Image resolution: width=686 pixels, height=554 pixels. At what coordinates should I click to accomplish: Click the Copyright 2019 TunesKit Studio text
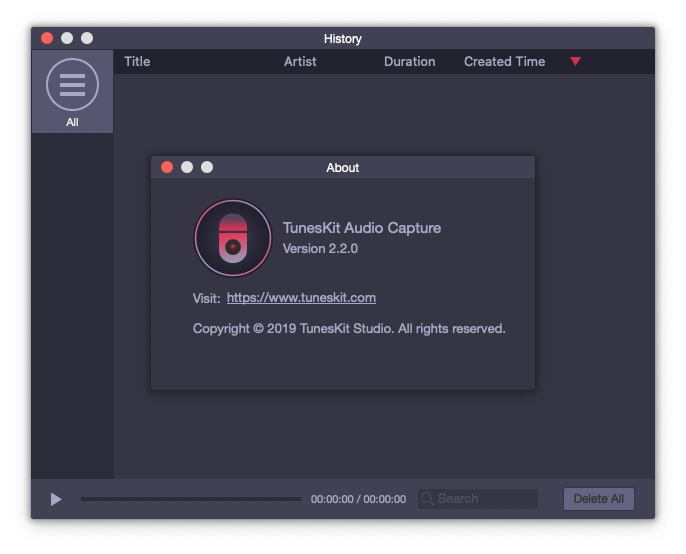click(349, 329)
